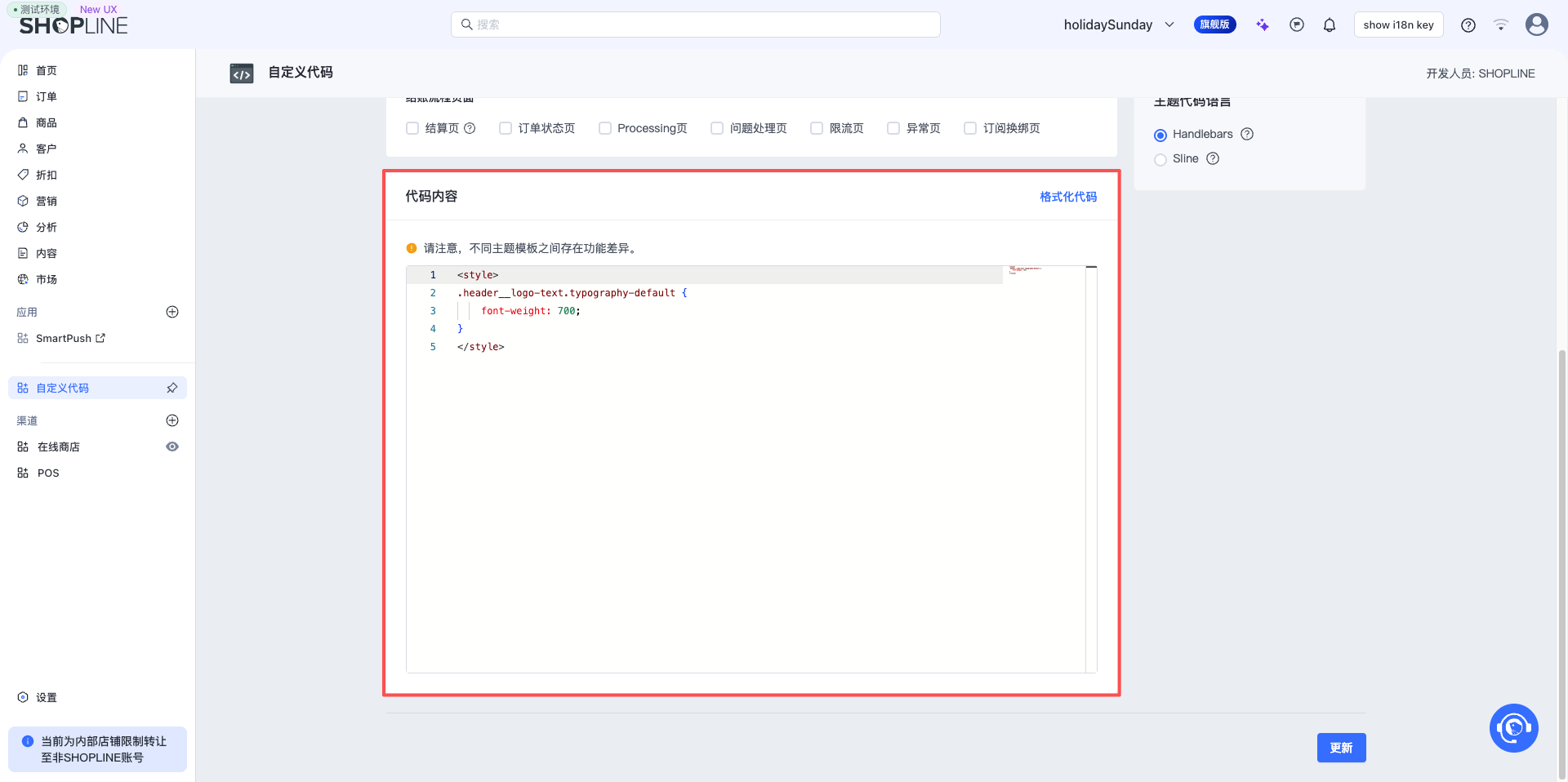
Task: Click the 设置 settings gear icon
Action: click(23, 697)
